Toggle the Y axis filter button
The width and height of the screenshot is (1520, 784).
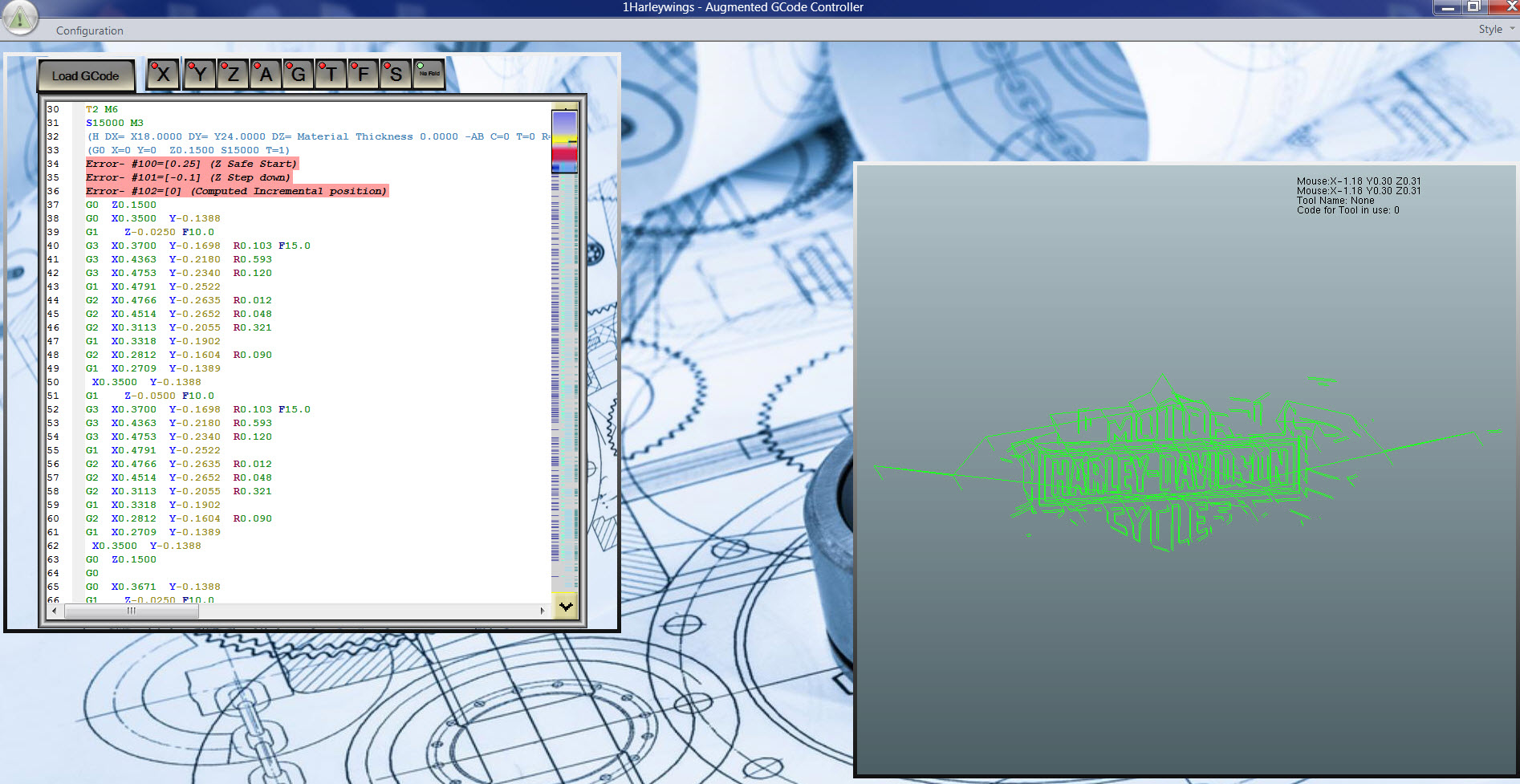200,75
